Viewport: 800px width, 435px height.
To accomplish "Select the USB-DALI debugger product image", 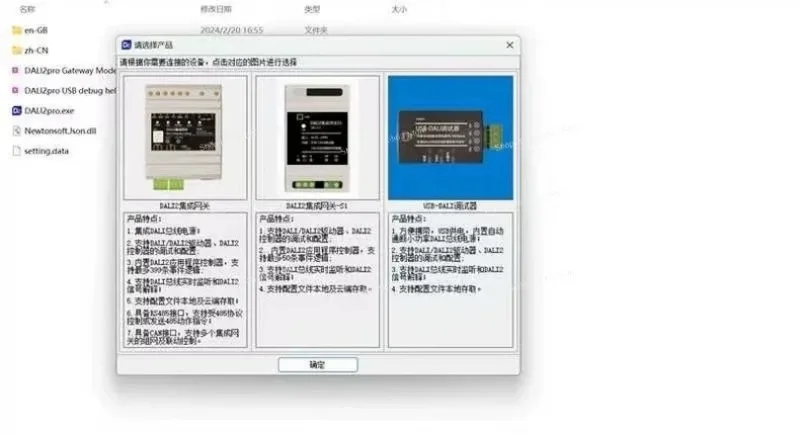I will click(x=451, y=138).
